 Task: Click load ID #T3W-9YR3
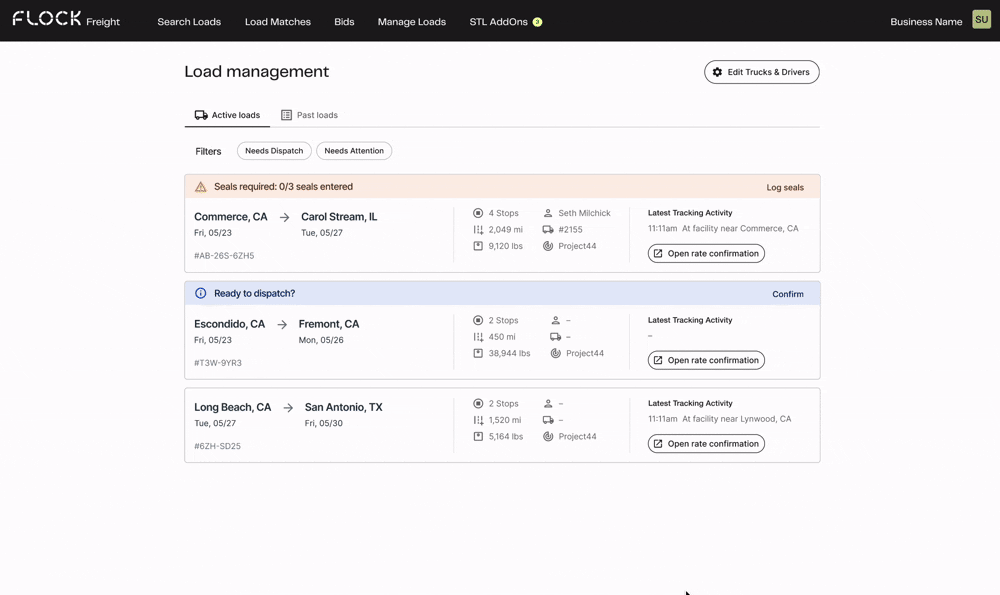pyautogui.click(x=217, y=363)
